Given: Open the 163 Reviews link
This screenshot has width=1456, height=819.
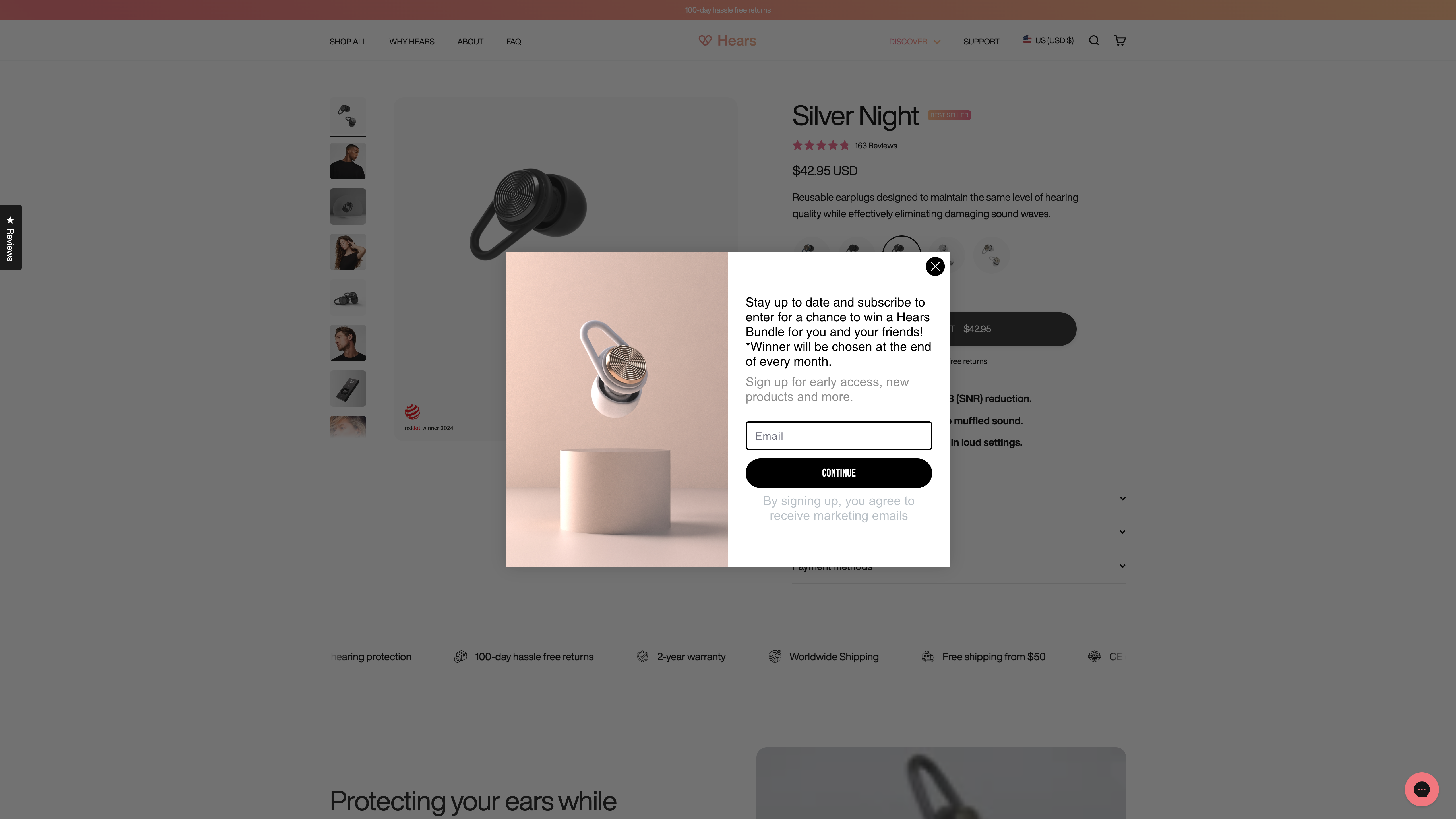Looking at the screenshot, I should (876, 146).
